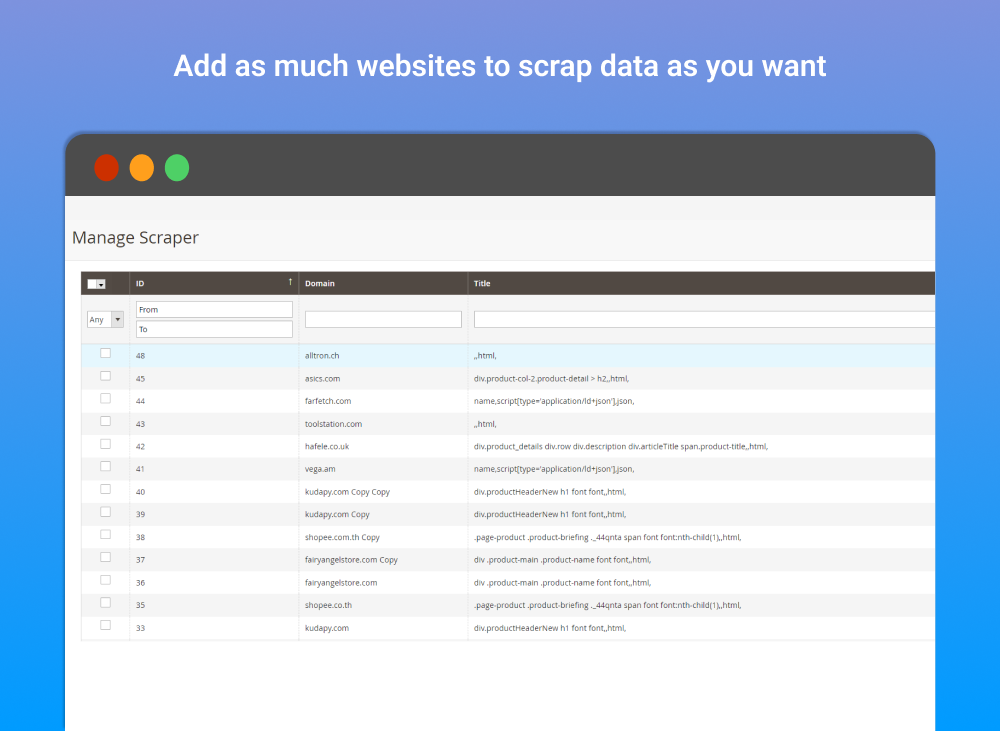
Task: Click the To ID filter field
Action: pos(213,329)
